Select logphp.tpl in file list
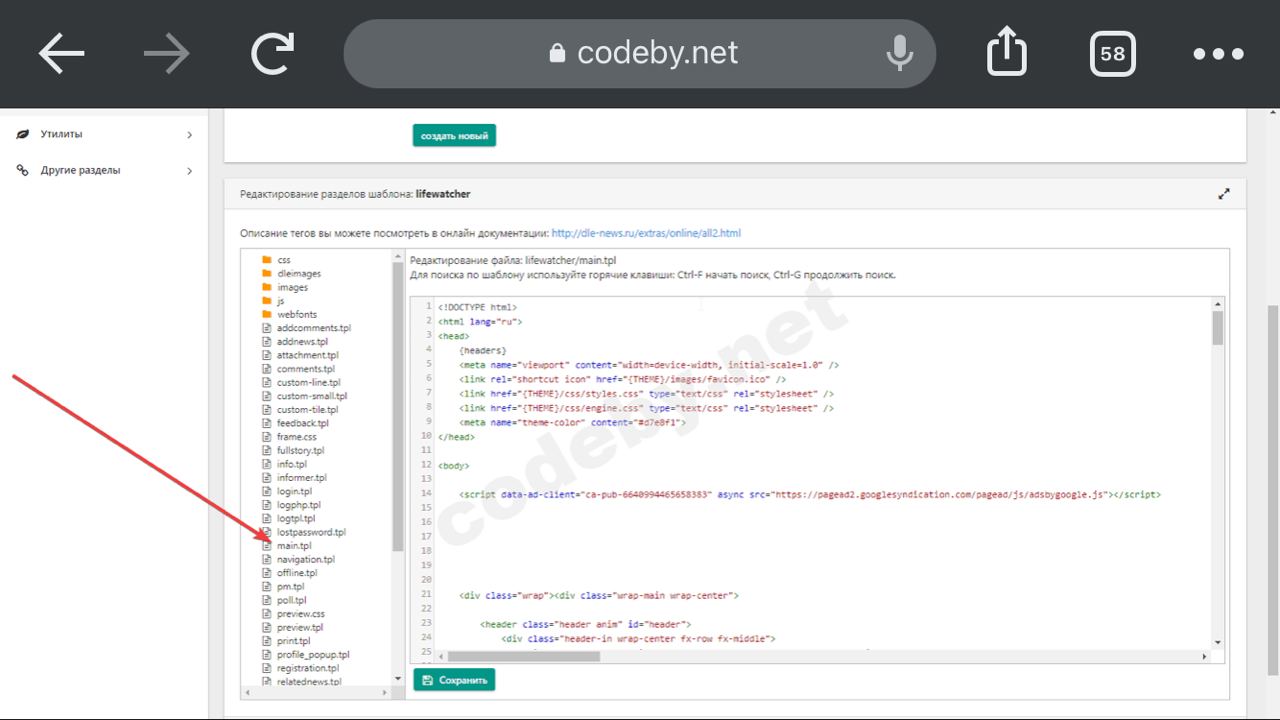1280x720 pixels. pos(299,505)
